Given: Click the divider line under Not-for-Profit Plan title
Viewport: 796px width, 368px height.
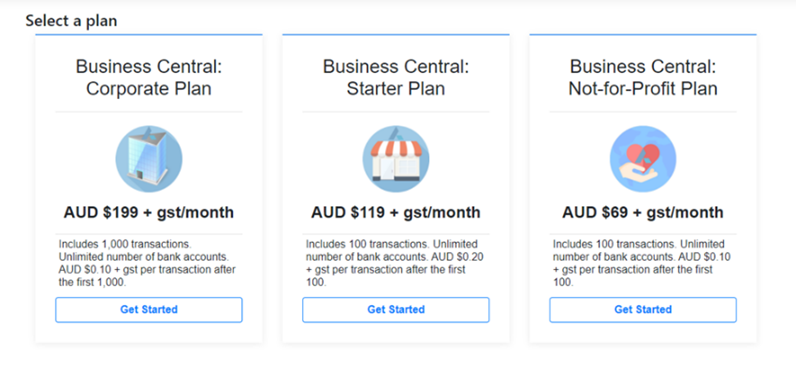Looking at the screenshot, I should pyautogui.click(x=643, y=112).
